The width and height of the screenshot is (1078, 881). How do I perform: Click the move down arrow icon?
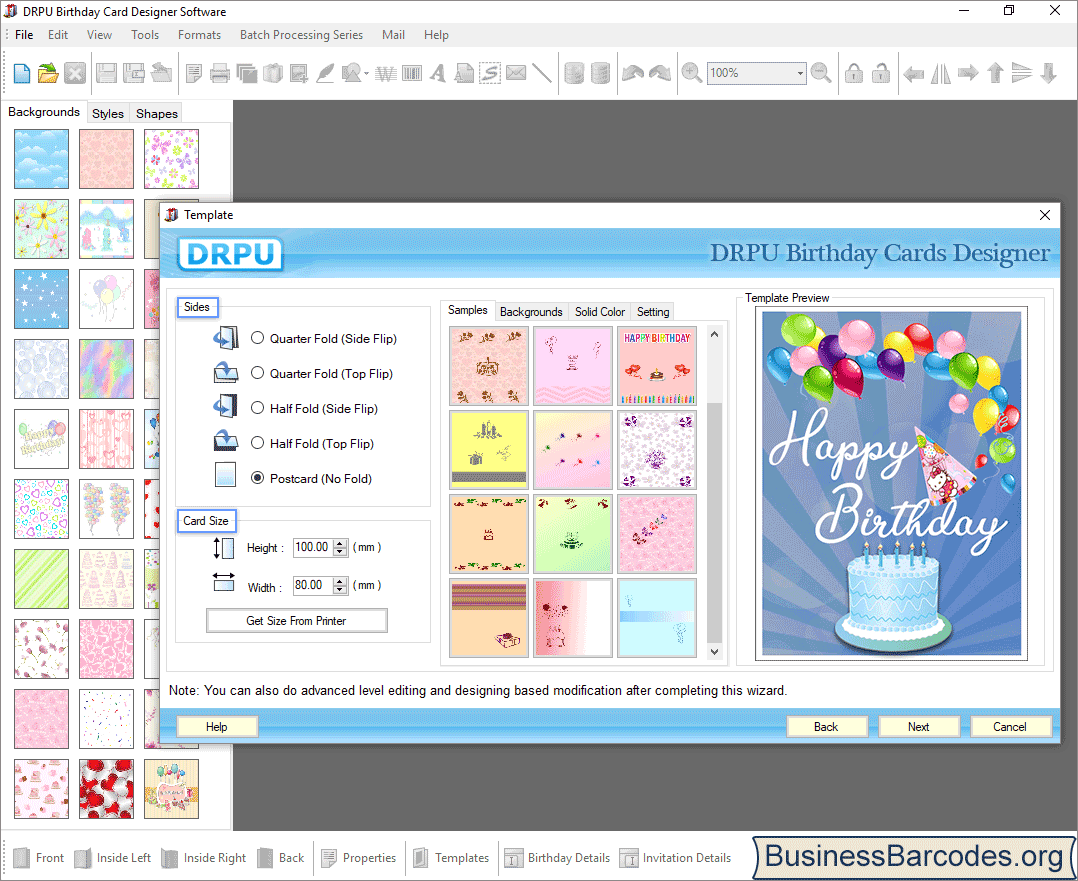pos(1048,73)
